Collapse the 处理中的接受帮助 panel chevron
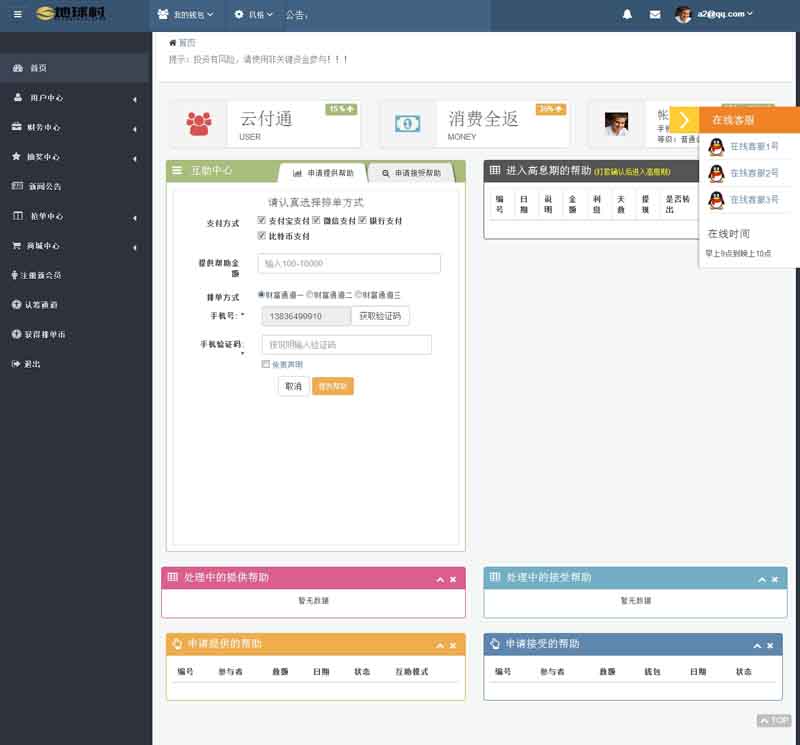The width and height of the screenshot is (800, 745). point(762,580)
